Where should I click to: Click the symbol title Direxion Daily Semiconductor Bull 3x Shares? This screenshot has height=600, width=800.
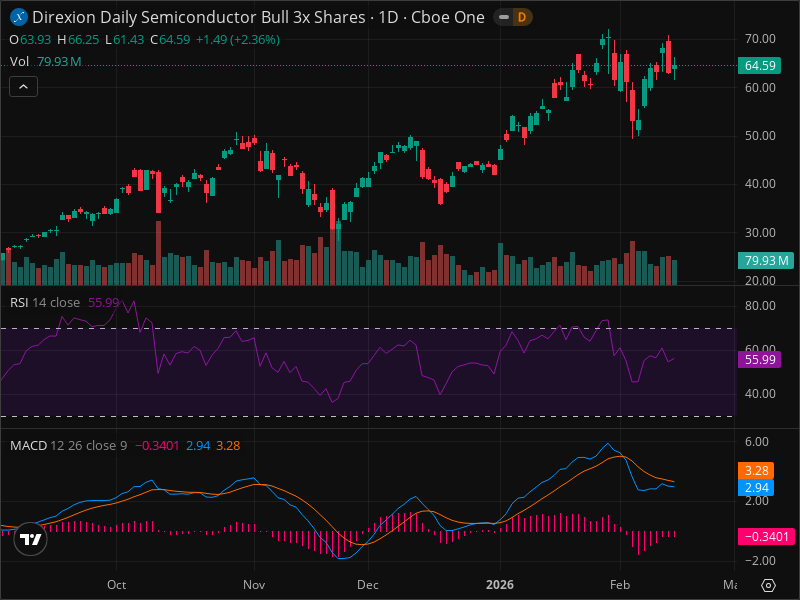click(x=198, y=17)
